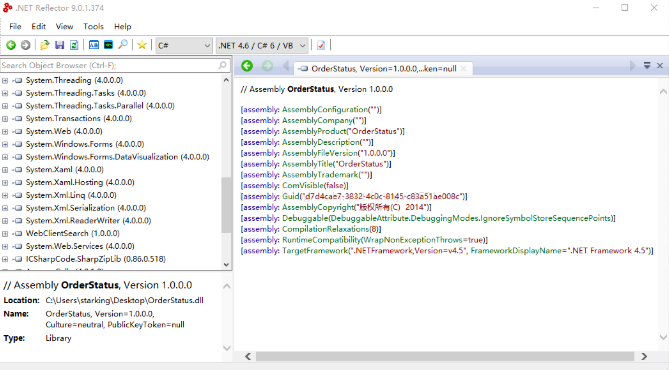Open the Help menu
This screenshot has width=669, height=370.
123,26
